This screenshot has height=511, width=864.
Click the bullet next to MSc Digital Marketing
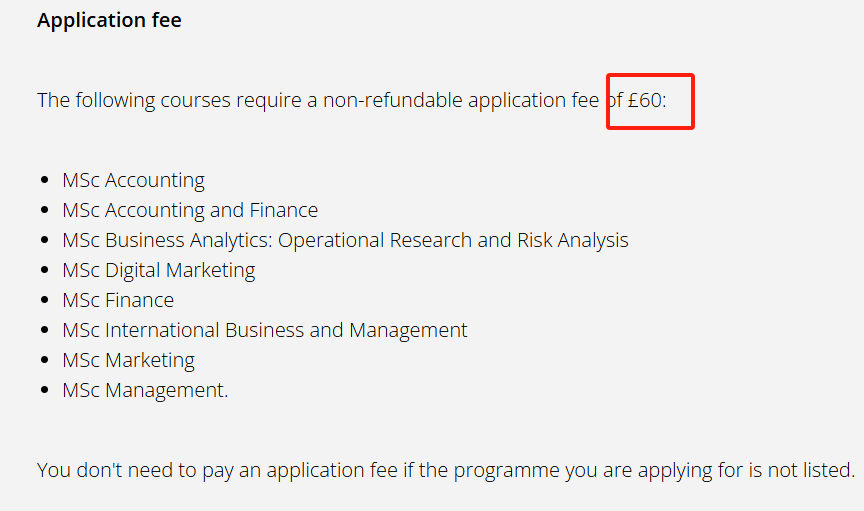click(44, 271)
